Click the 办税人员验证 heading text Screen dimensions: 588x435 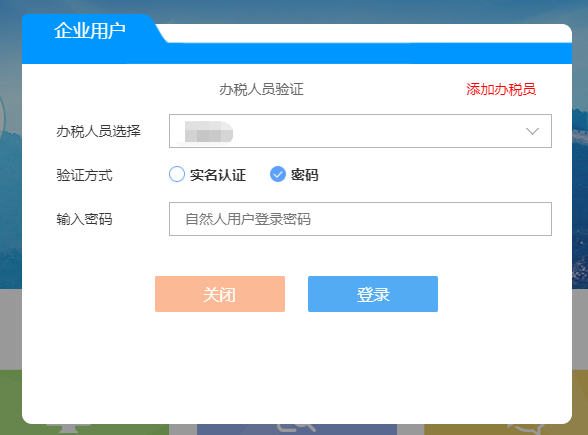pos(261,90)
